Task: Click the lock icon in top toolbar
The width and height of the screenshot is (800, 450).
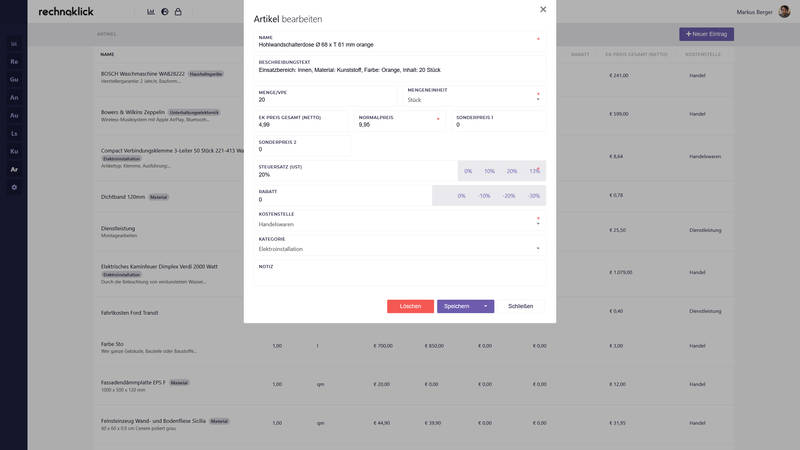Action: (x=178, y=11)
